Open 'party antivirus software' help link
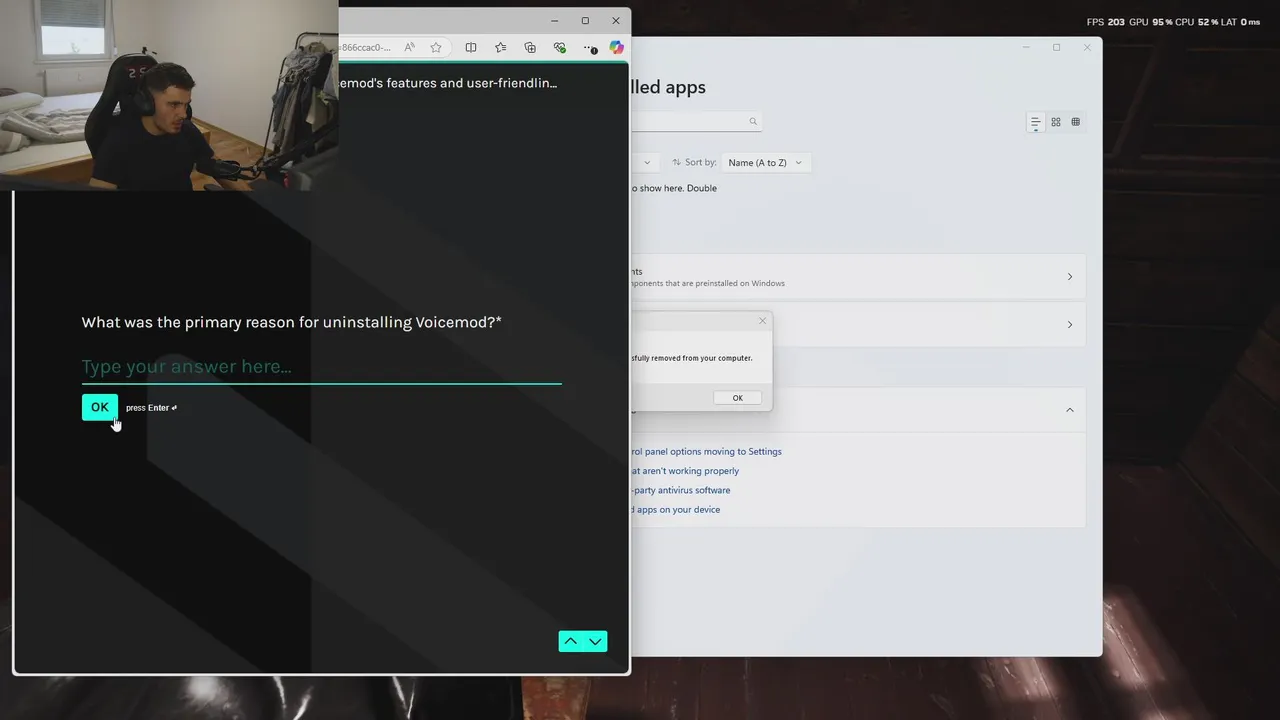This screenshot has height=720, width=1280. (x=681, y=490)
